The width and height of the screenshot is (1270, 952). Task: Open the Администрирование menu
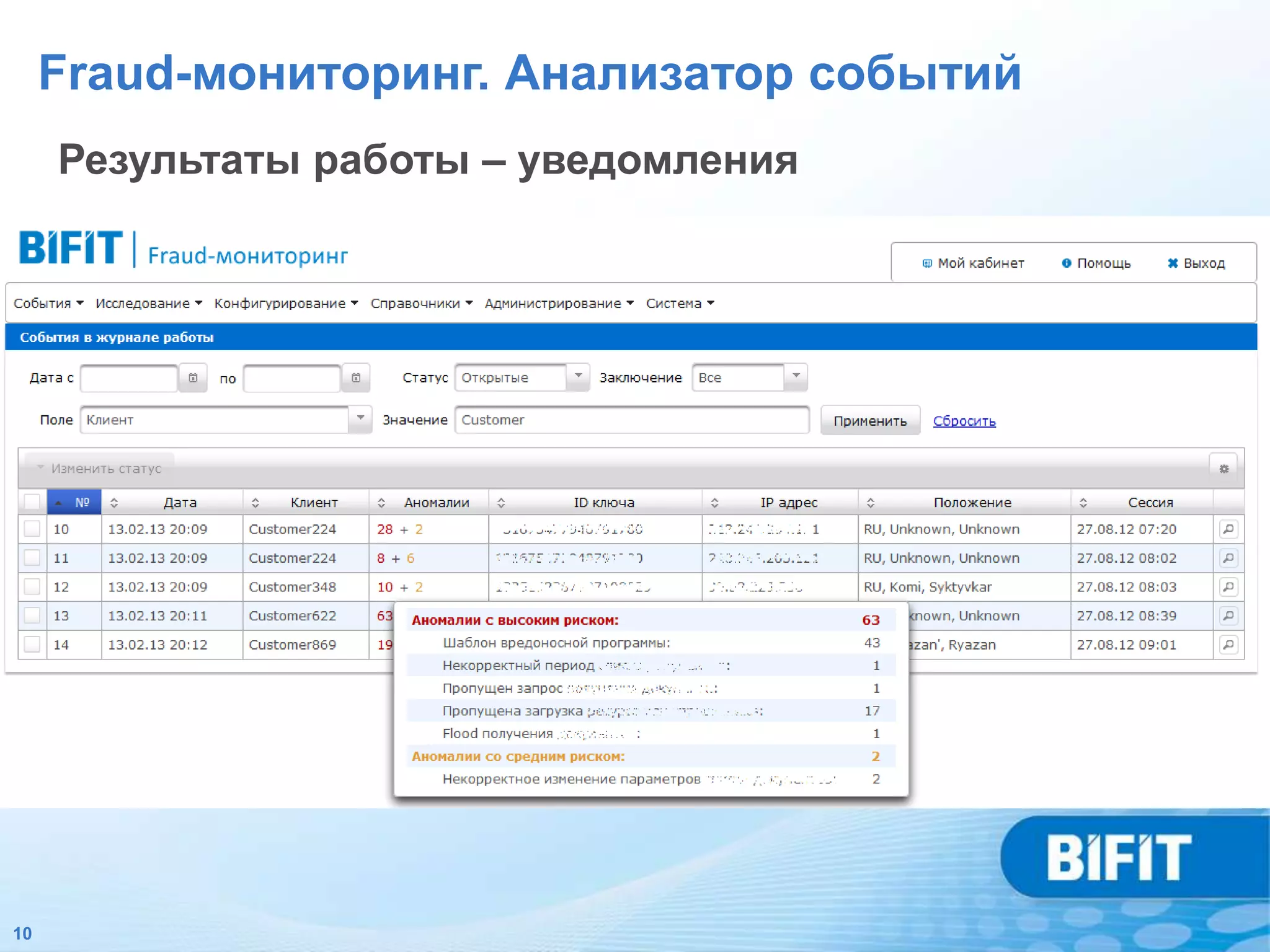559,304
